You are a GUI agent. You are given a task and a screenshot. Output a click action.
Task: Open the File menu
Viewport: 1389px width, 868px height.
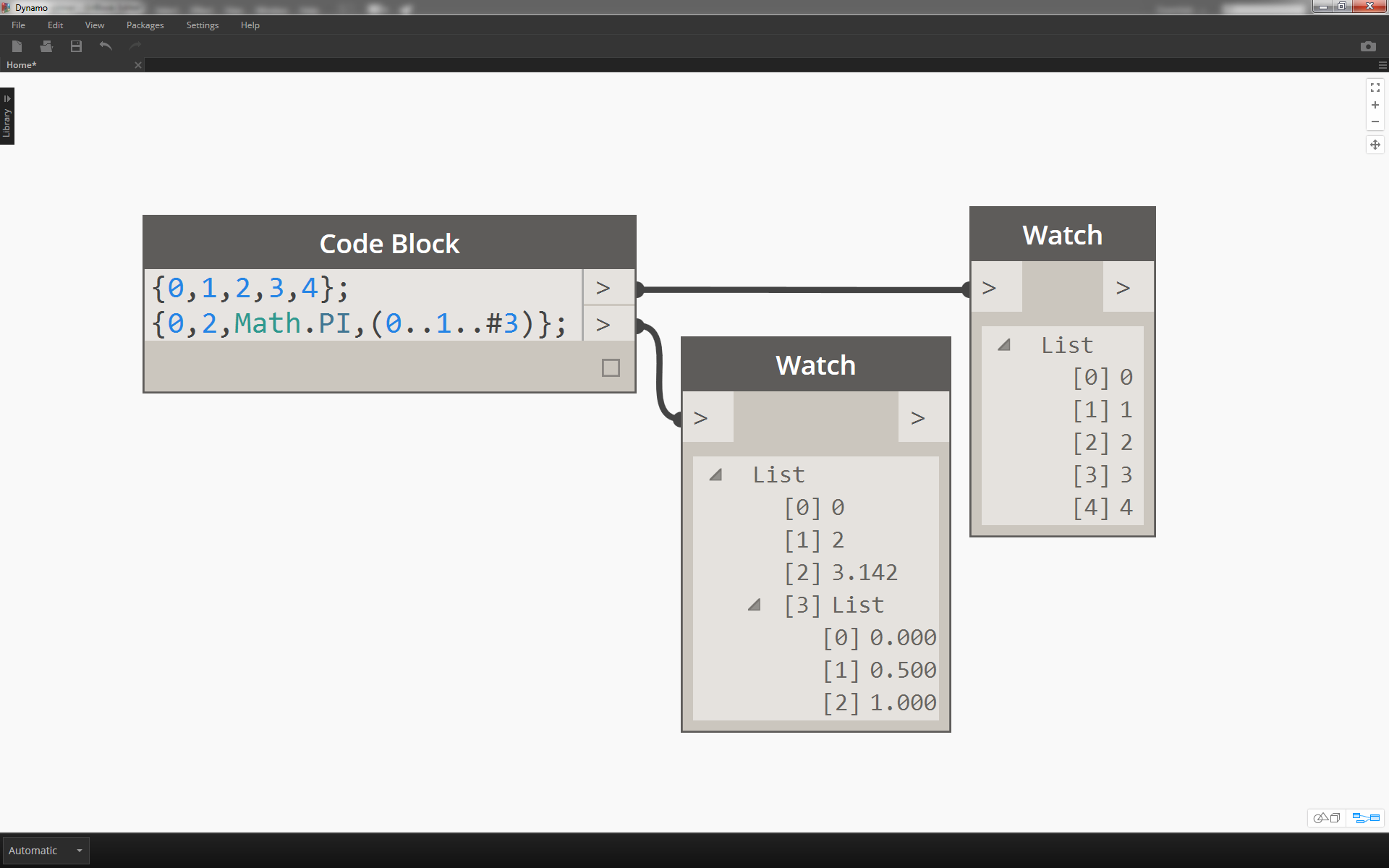coord(19,25)
